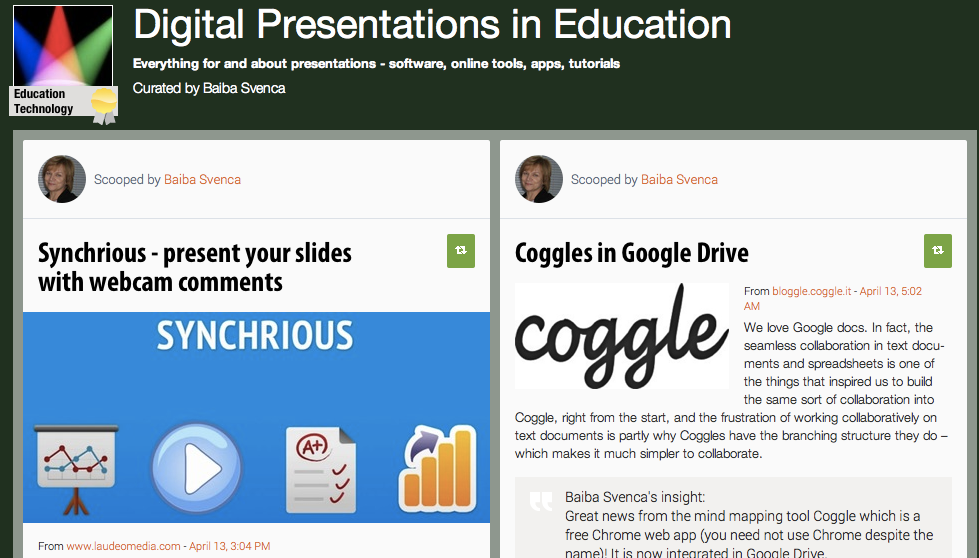Open Baiba Svenca link on Synchrious card
The width and height of the screenshot is (979, 558).
tap(202, 180)
